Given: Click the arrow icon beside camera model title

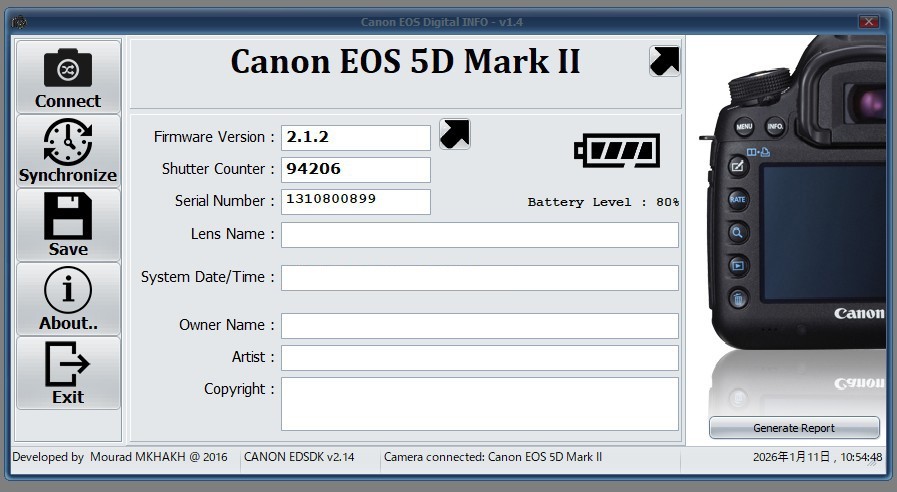Looking at the screenshot, I should coord(665,61).
